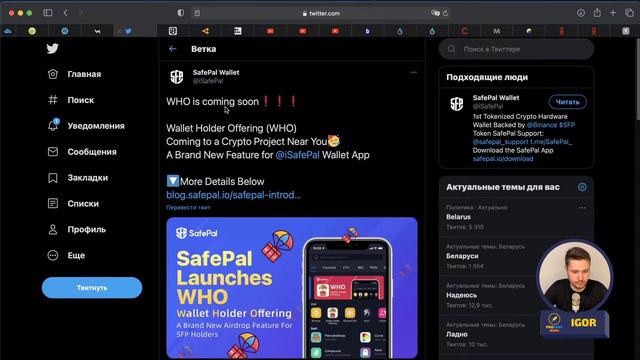Viewport: 640px width, 360px height.
Task: Open Уведомления bell icon
Action: tap(53, 125)
